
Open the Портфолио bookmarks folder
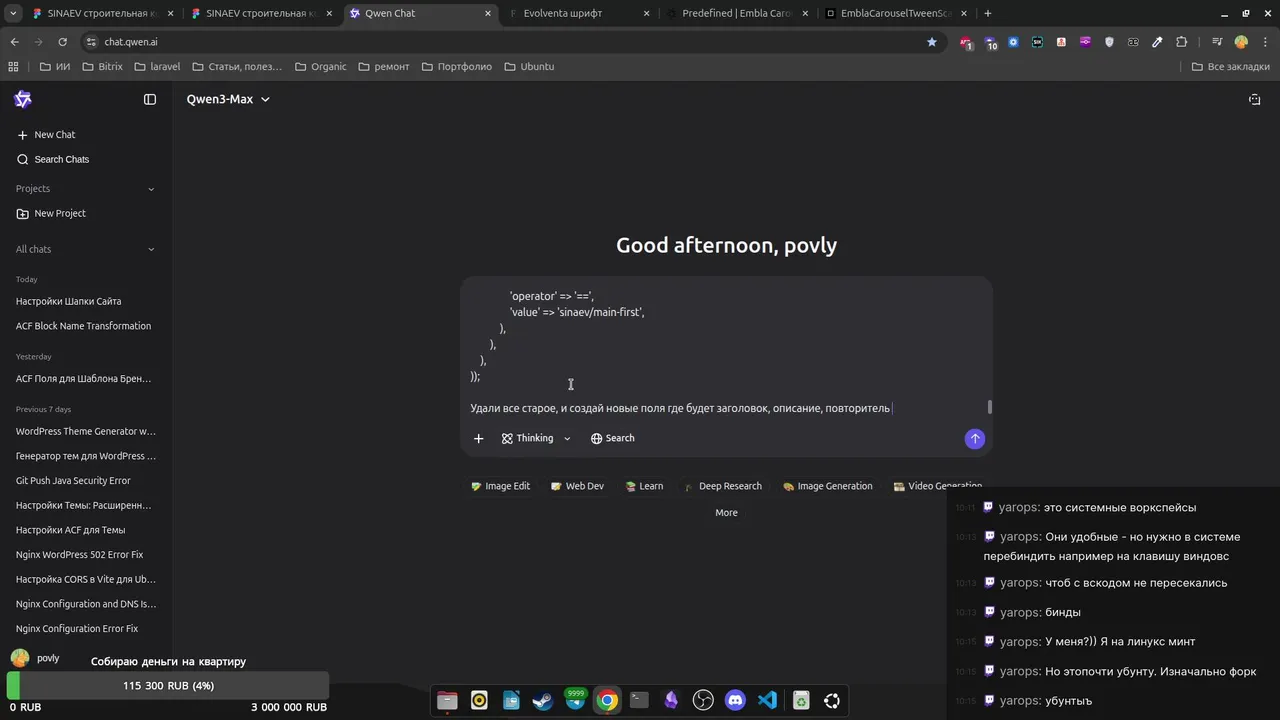(457, 67)
